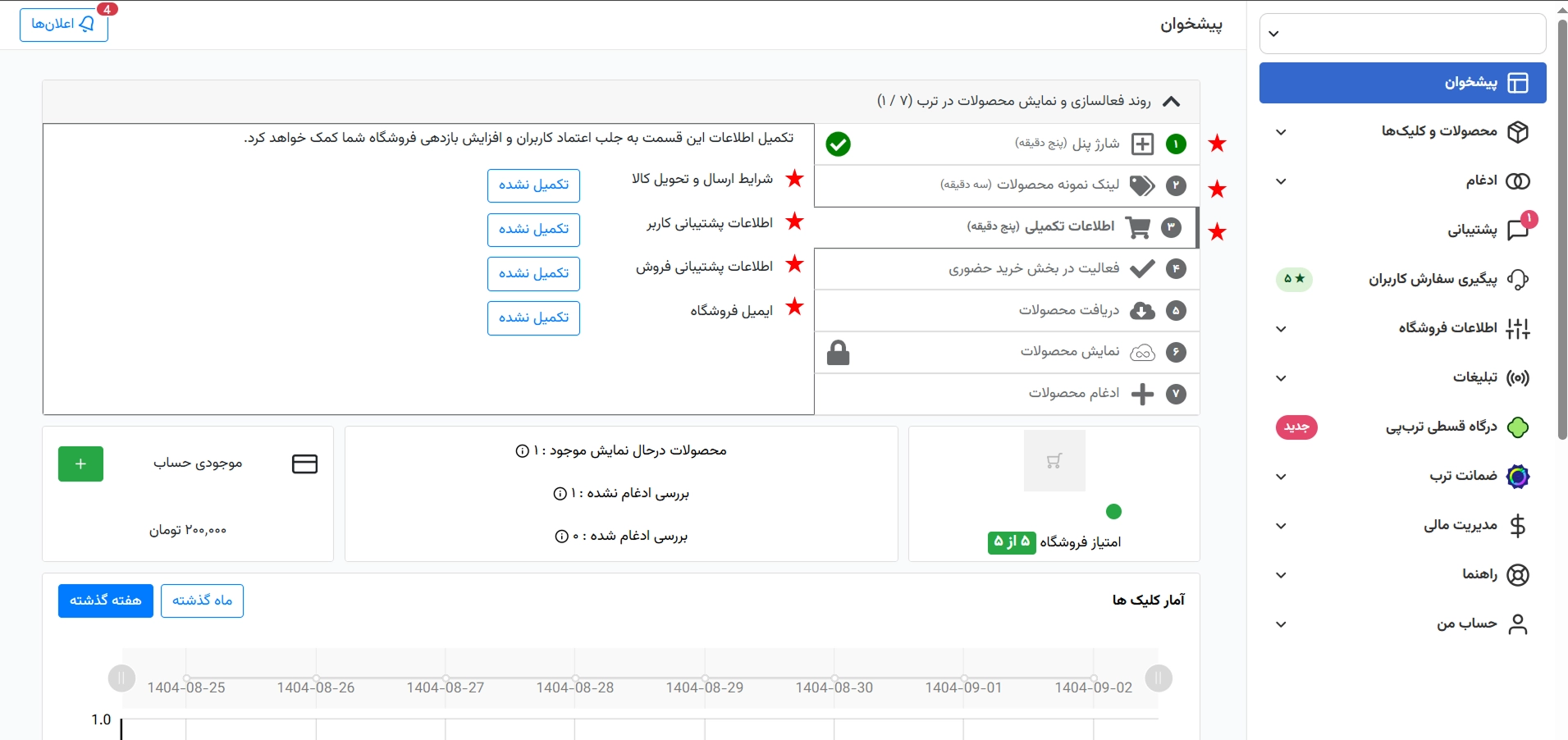Expand the اطلاعات فروشگاه section
Image resolution: width=1568 pixels, height=740 pixels.
1281,329
